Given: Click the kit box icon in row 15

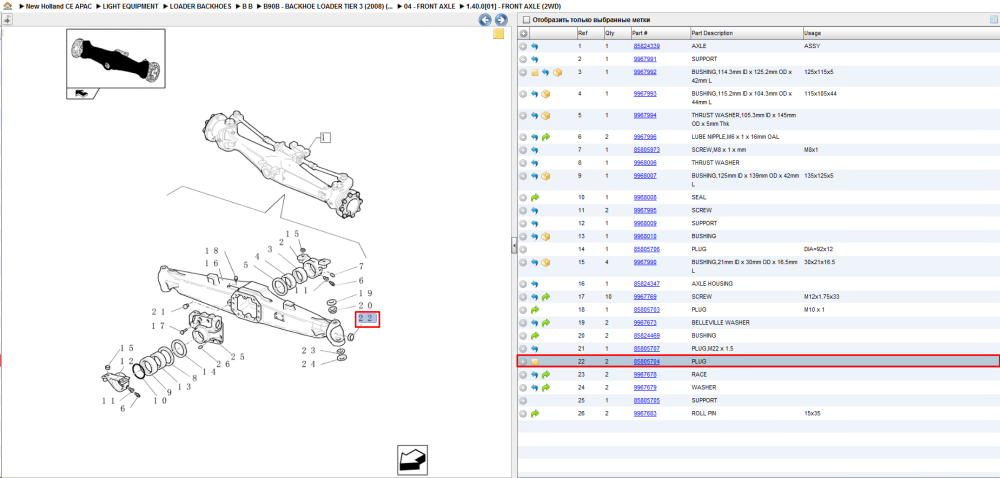Looking at the screenshot, I should (546, 263).
